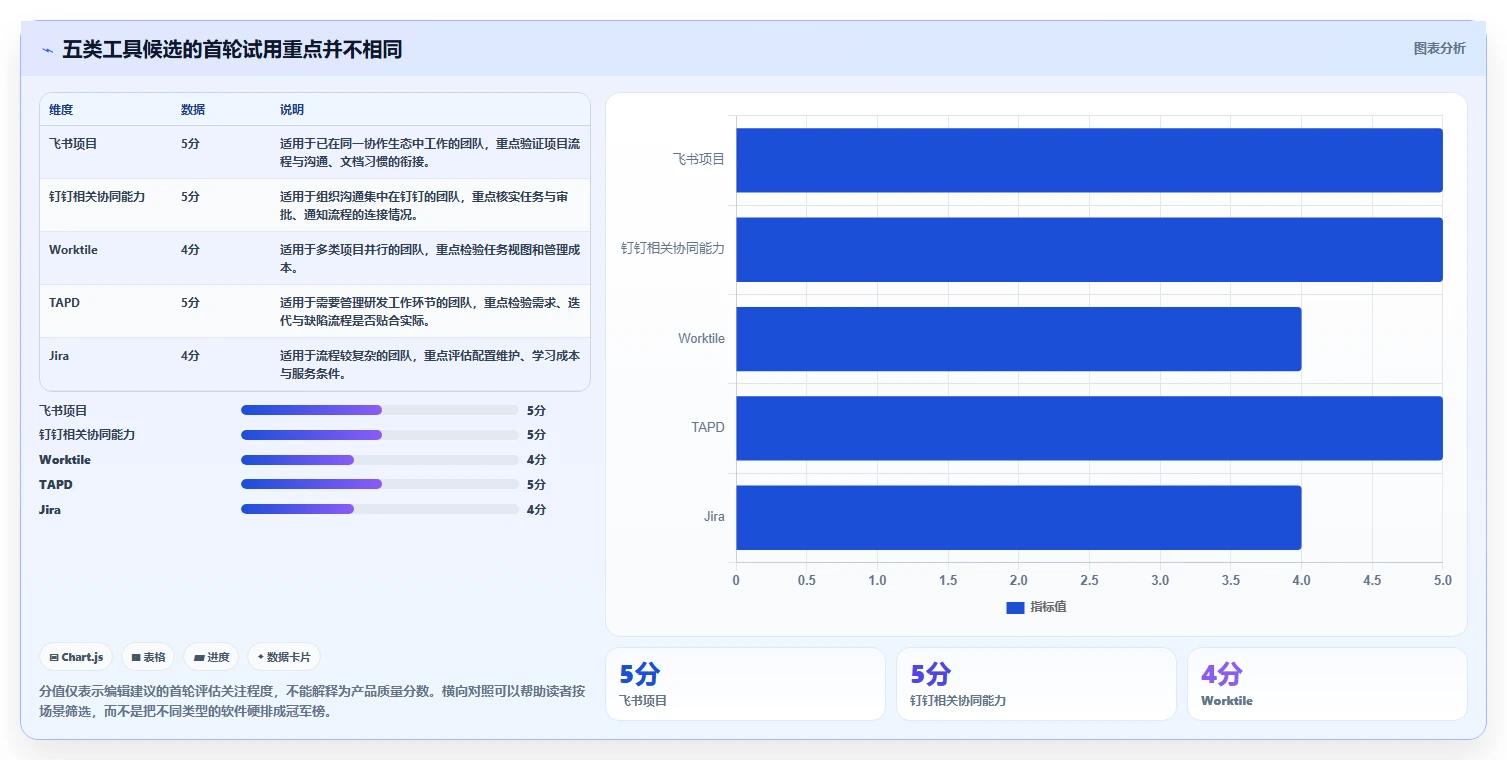Click description starting 适用于需要管理研发工作环节
This screenshot has height=760, width=1507.
[430, 312]
